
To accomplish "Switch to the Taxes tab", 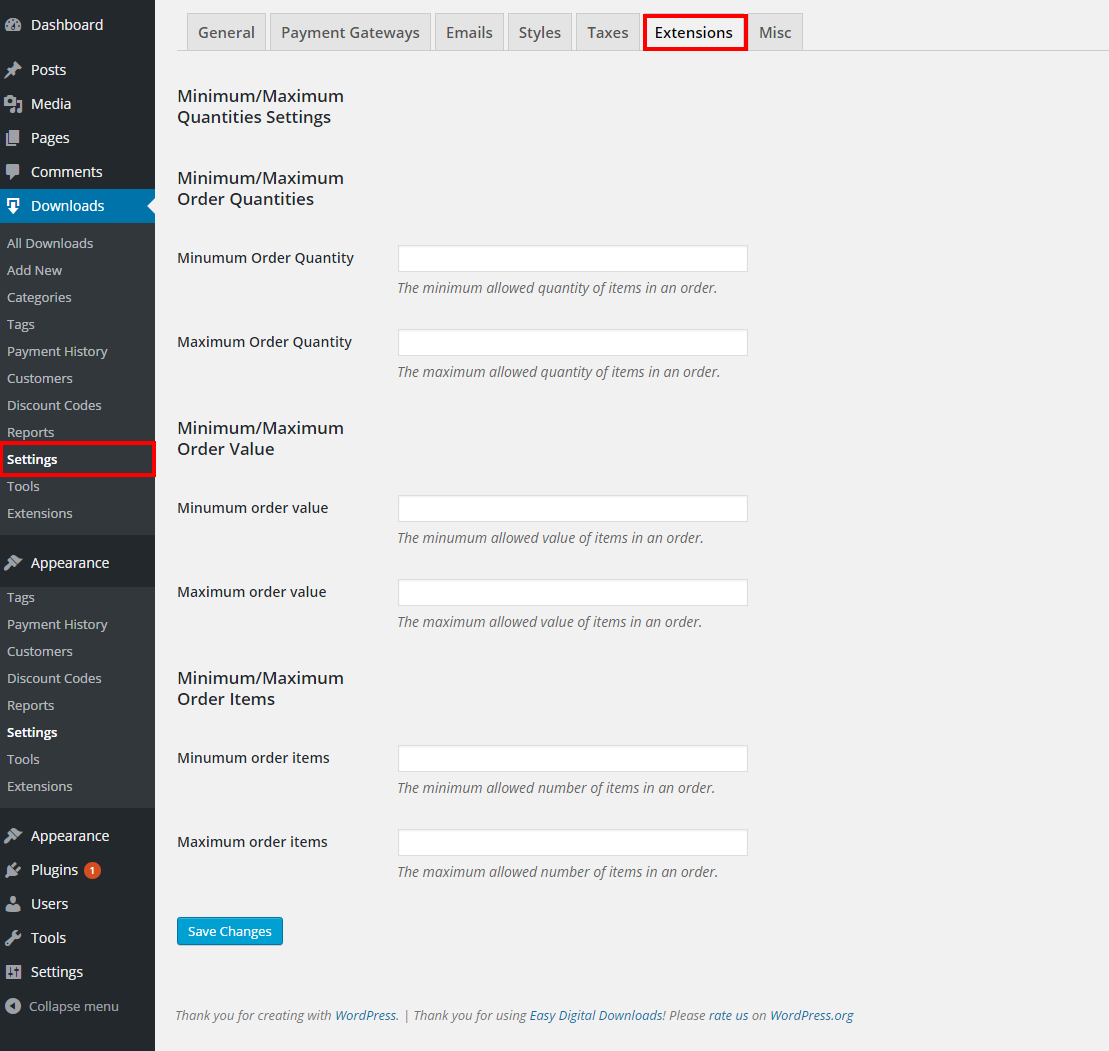I will pyautogui.click(x=607, y=32).
